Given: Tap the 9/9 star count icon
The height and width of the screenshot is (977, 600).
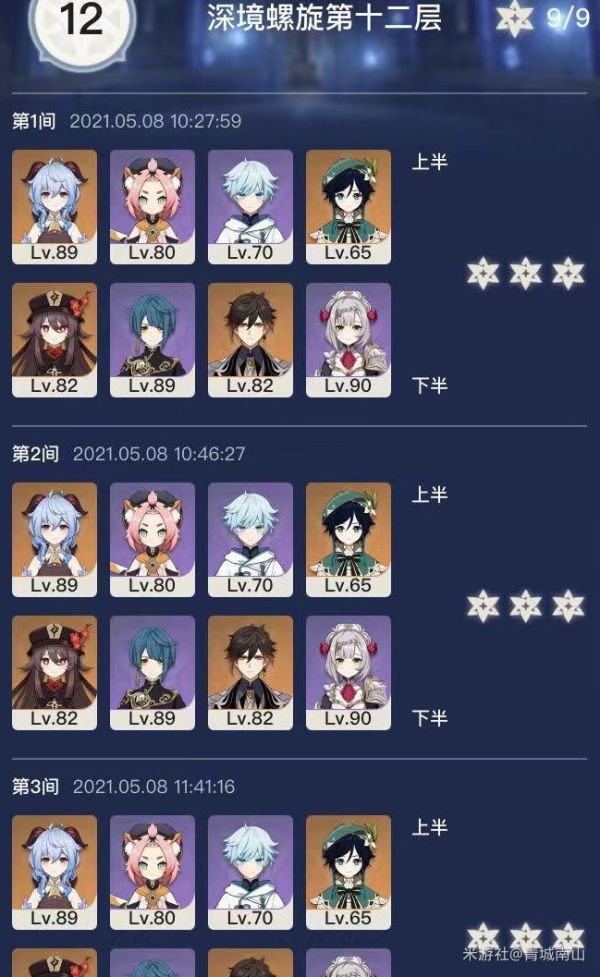Looking at the screenshot, I should pyautogui.click(x=515, y=17).
